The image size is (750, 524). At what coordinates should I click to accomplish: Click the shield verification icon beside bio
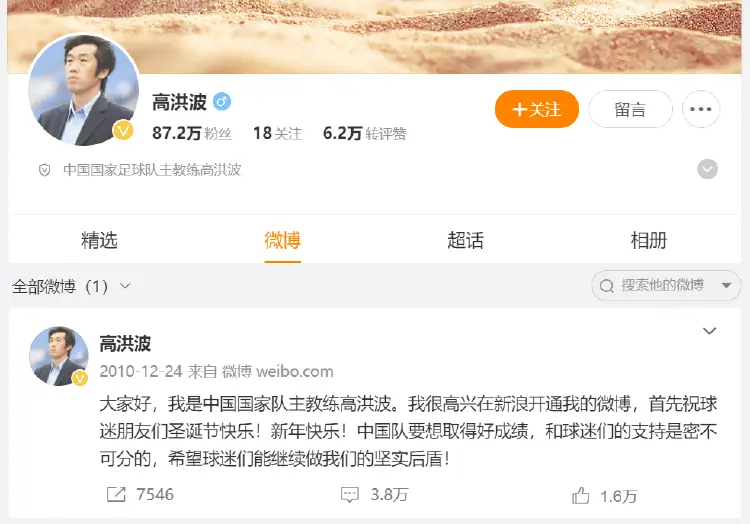pos(44,170)
